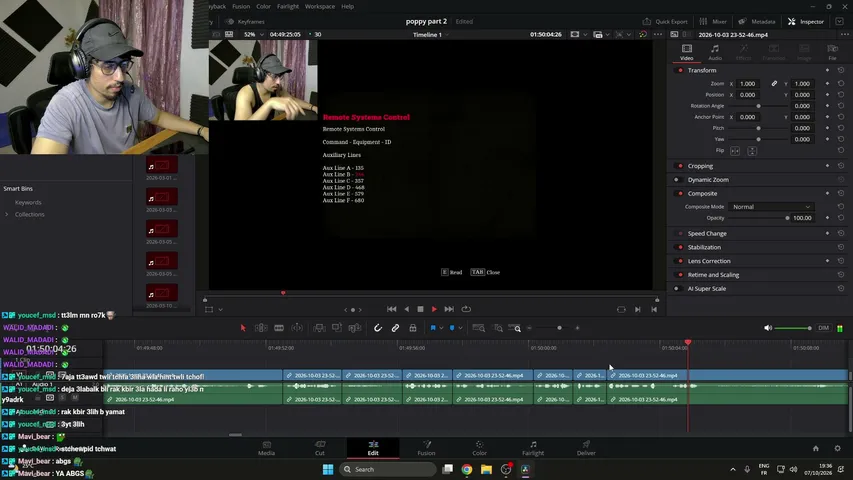The height and width of the screenshot is (480, 853).
Task: Toggle the Linked Selection chain icon
Action: pos(395,328)
